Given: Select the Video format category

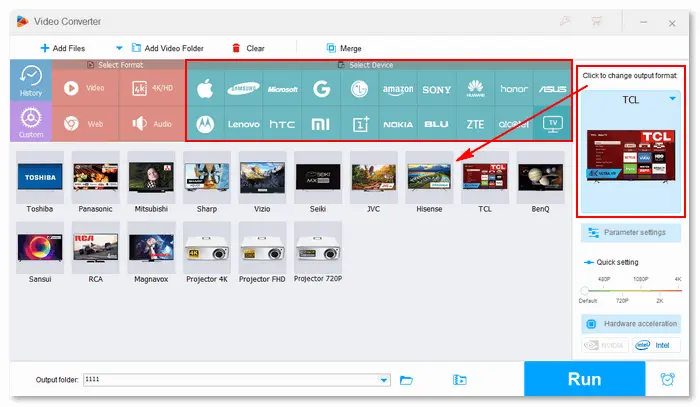Looking at the screenshot, I should (x=85, y=88).
